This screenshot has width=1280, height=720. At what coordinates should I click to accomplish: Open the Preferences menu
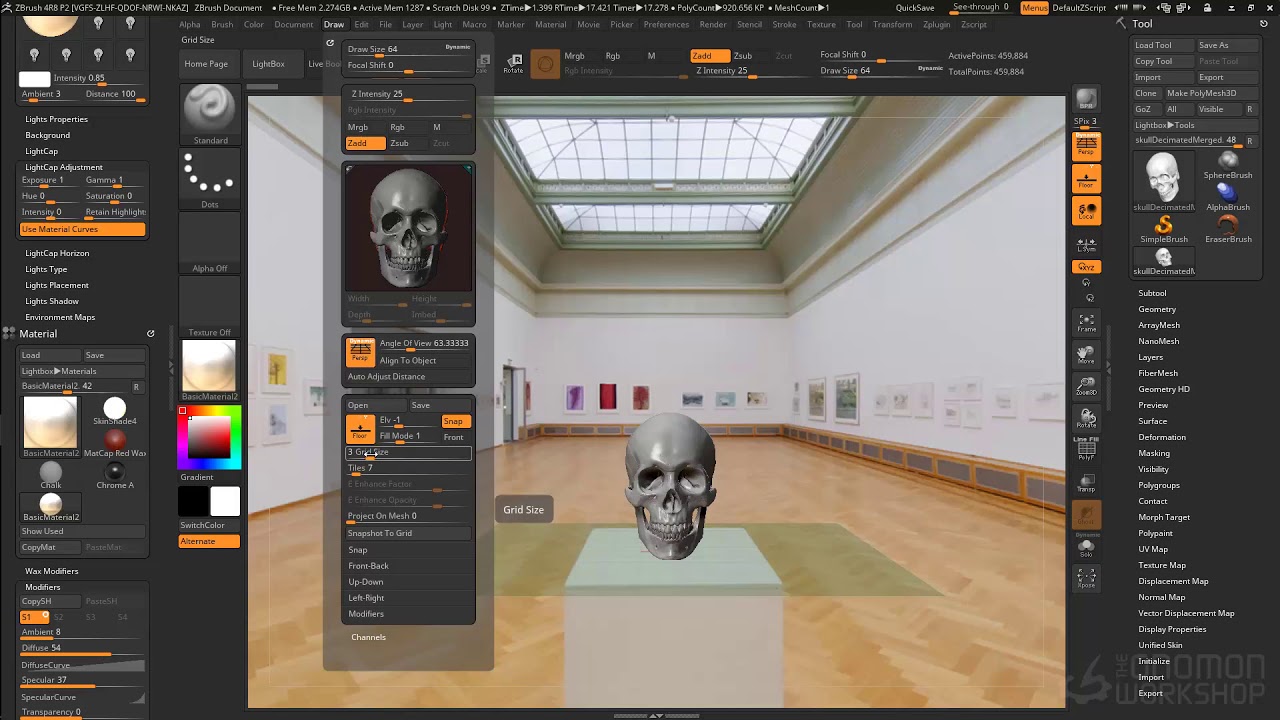666,24
